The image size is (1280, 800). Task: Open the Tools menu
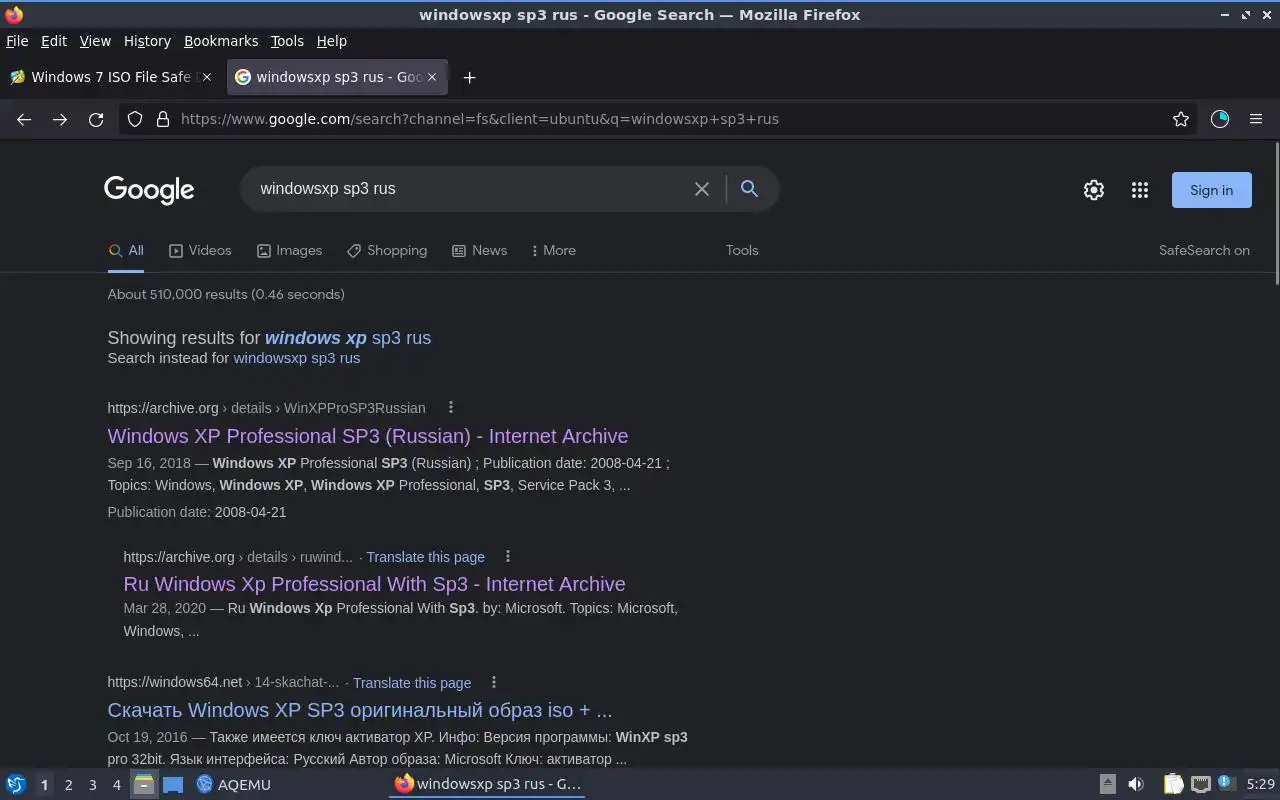coord(287,41)
